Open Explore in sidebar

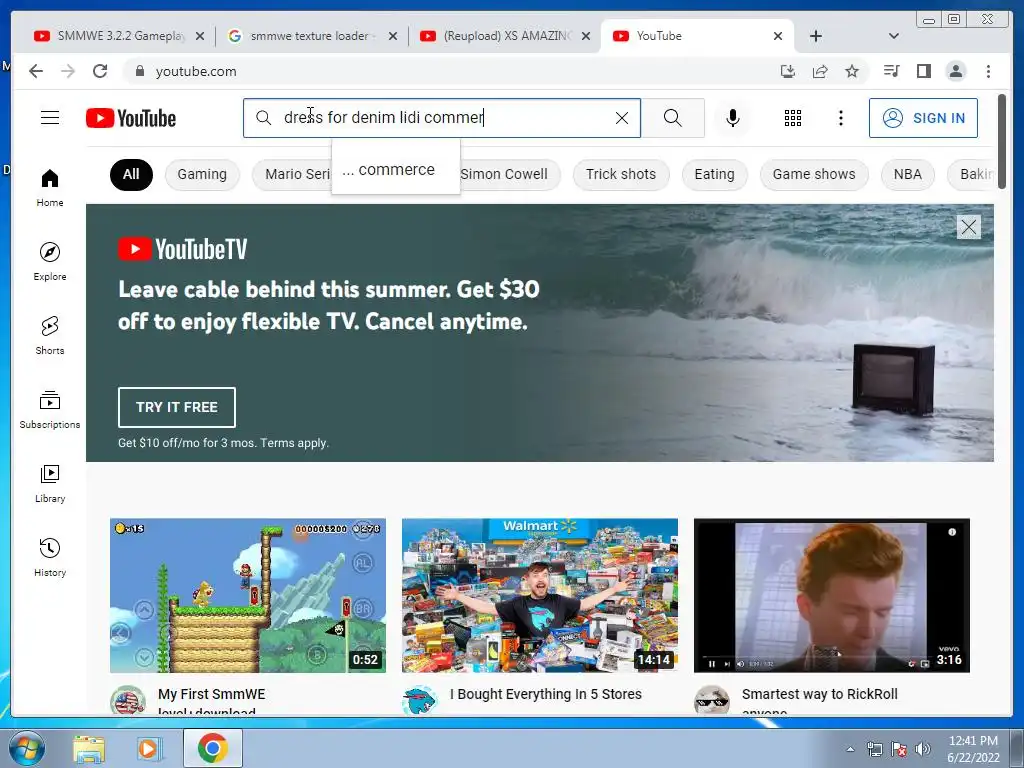tap(50, 261)
